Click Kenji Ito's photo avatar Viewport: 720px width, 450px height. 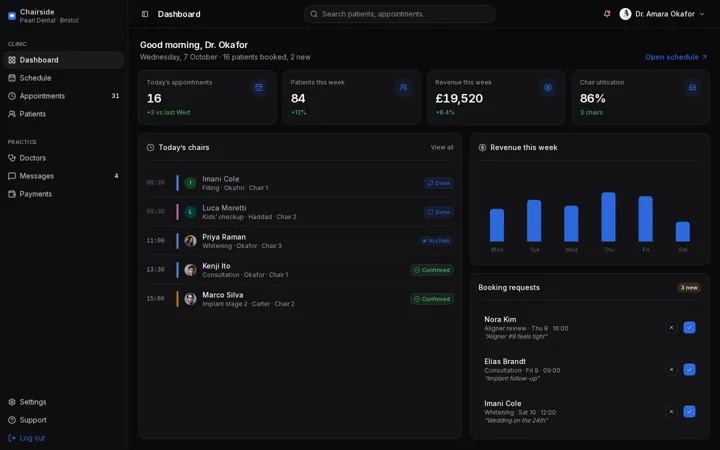pyautogui.click(x=190, y=270)
